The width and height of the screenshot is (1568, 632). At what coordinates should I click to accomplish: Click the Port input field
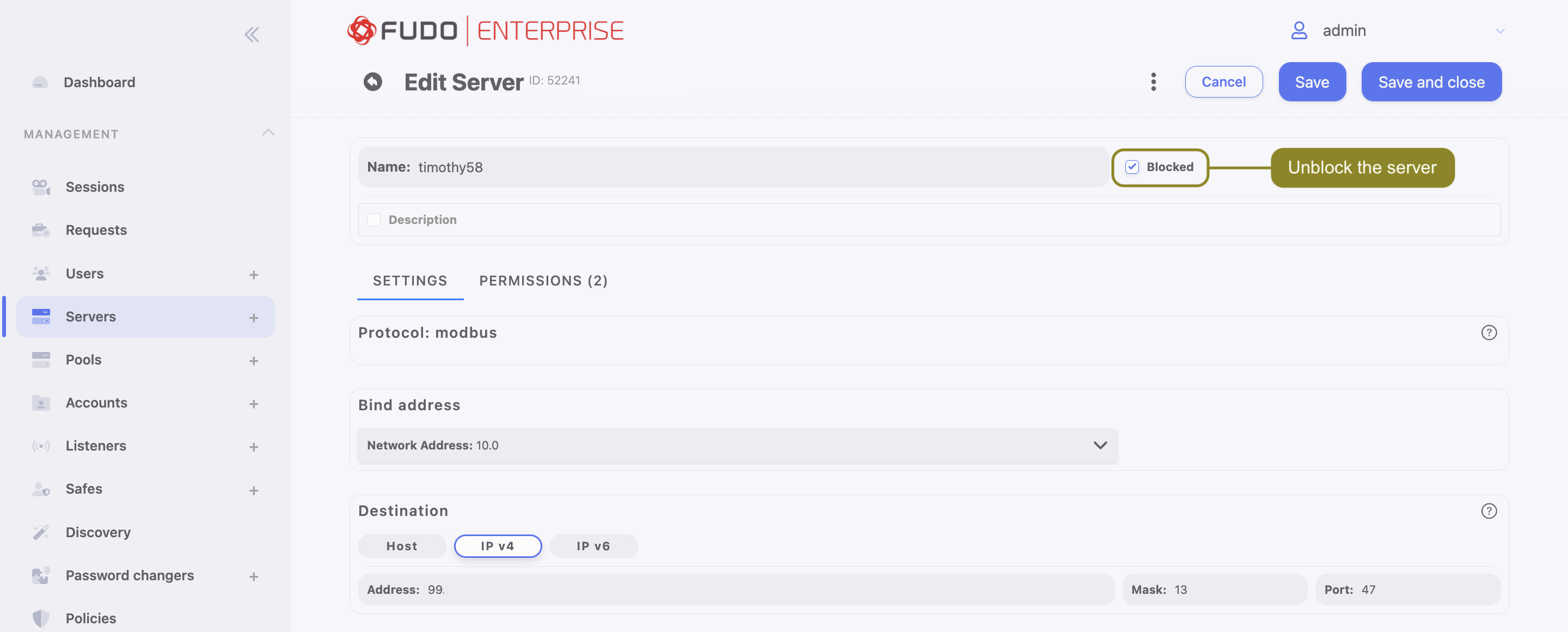pyautogui.click(x=1407, y=590)
